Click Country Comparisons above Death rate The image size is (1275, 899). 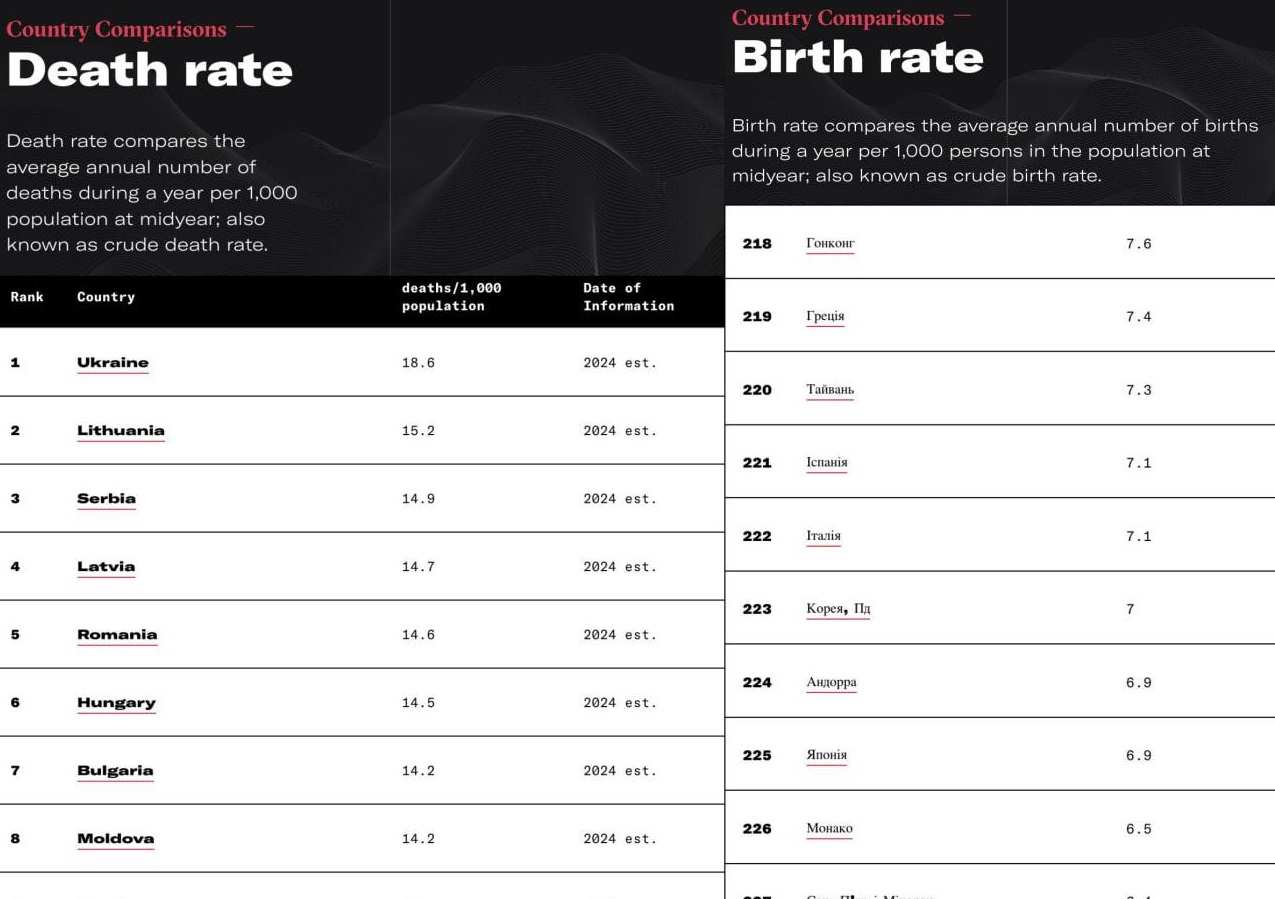click(x=116, y=29)
